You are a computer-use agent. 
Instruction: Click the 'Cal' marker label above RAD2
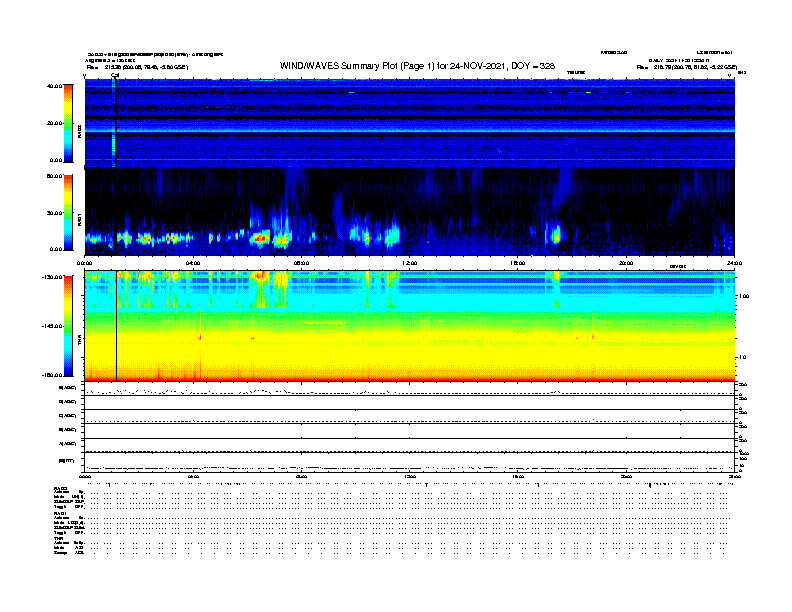click(x=115, y=75)
